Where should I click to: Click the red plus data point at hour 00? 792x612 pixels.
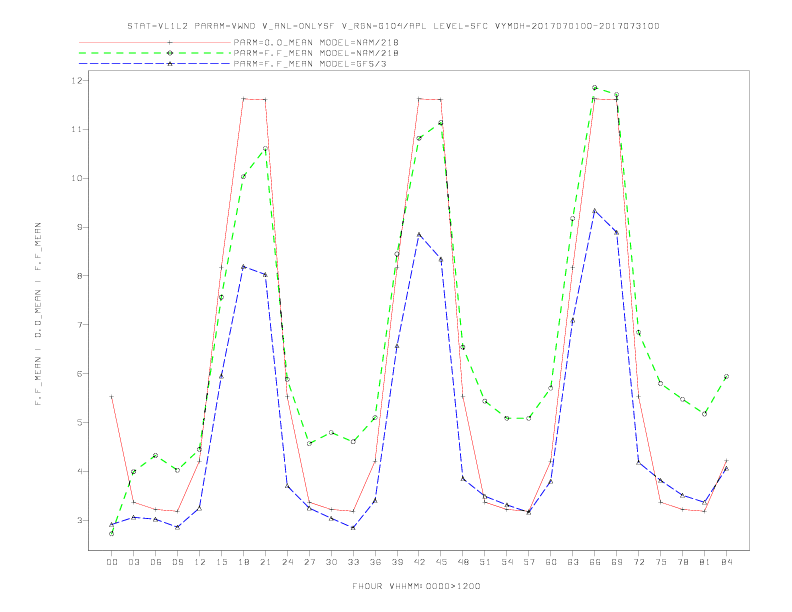112,397
